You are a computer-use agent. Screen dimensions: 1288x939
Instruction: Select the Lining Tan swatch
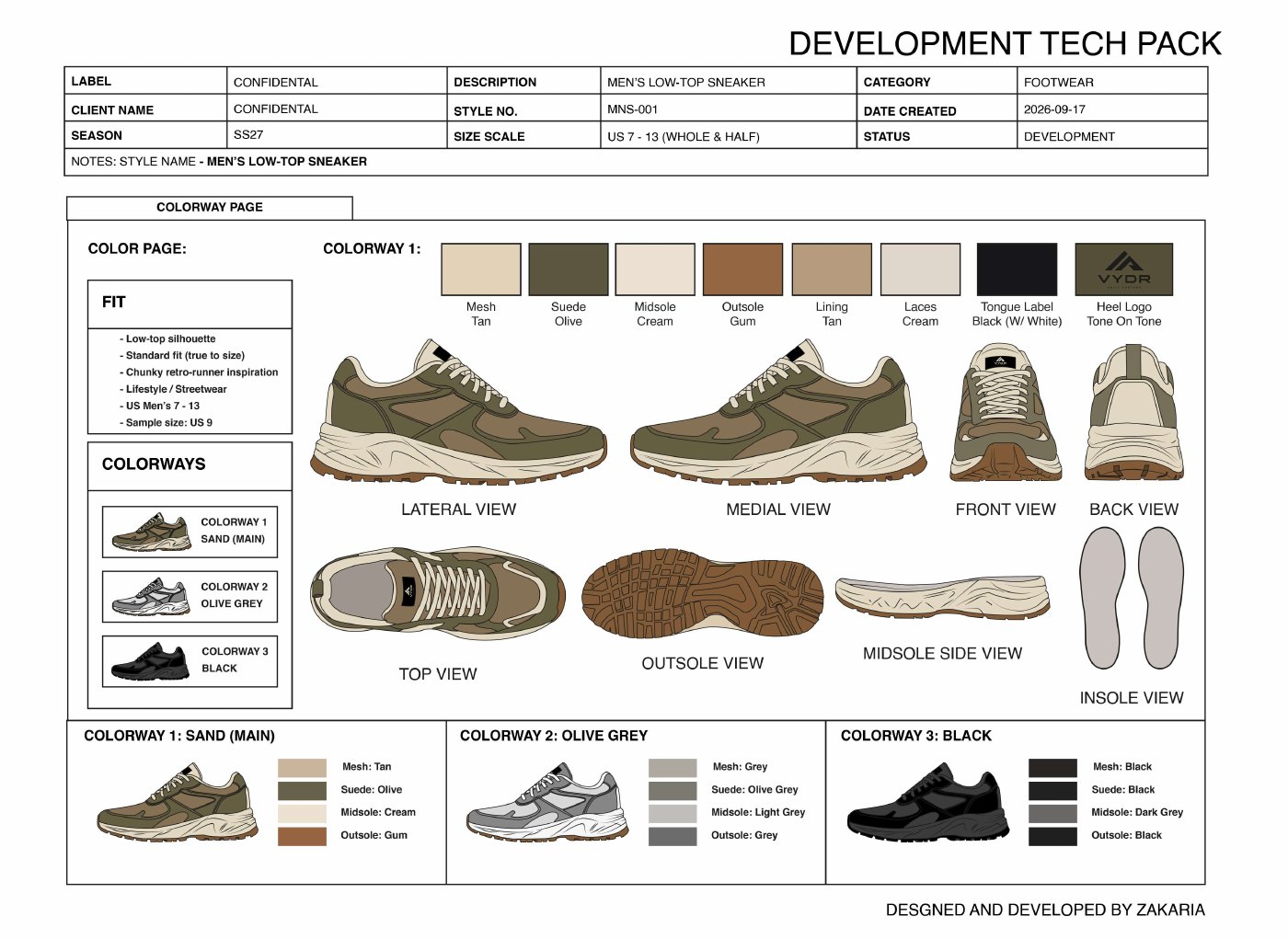[x=832, y=269]
